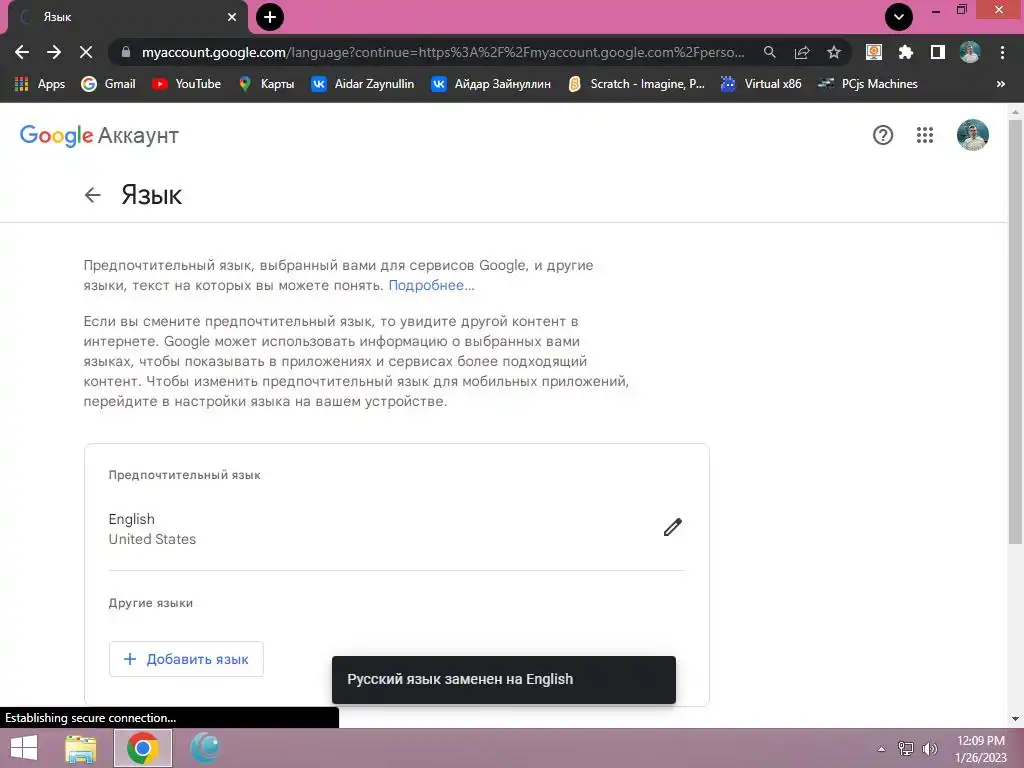Click the page vertical scrollbar

1015,332
